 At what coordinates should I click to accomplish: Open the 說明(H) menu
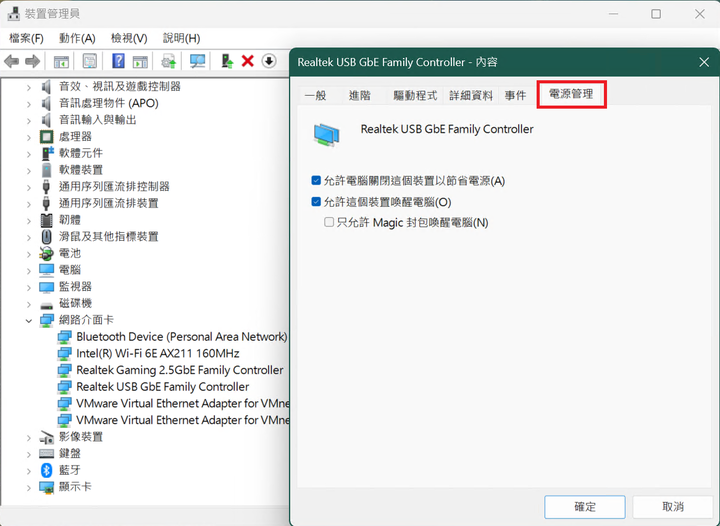181,38
